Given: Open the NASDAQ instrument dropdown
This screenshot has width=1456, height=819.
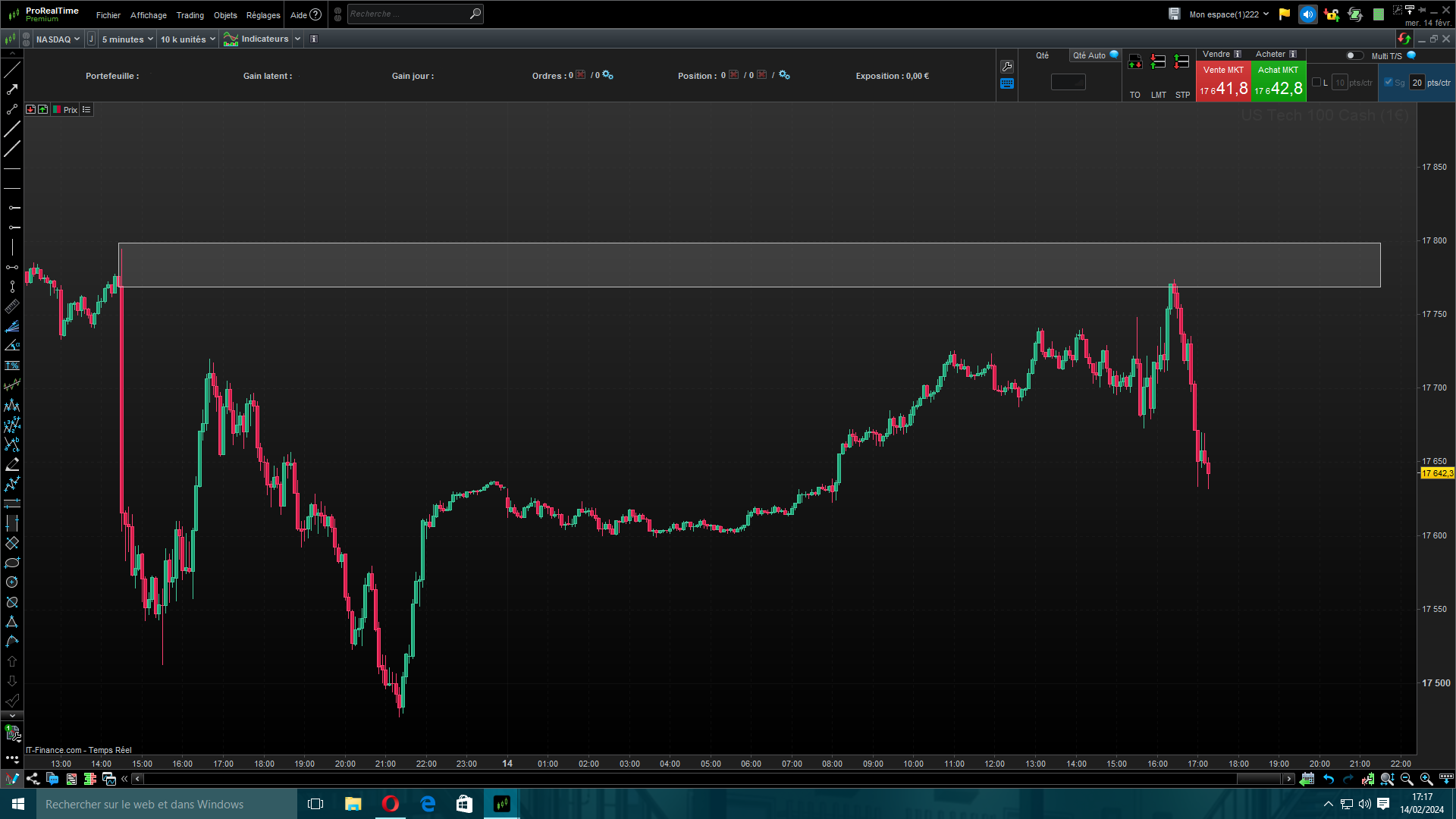Looking at the screenshot, I should 58,39.
